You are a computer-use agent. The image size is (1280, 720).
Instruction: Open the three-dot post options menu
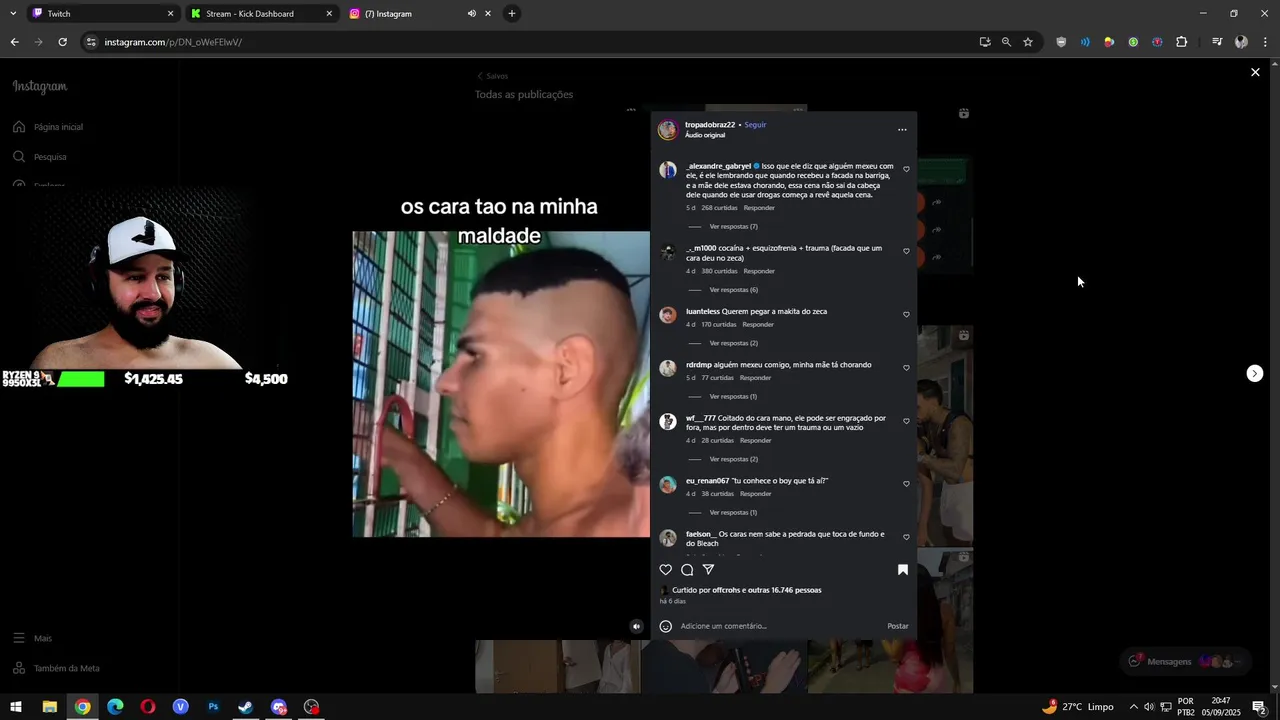pyautogui.click(x=902, y=130)
